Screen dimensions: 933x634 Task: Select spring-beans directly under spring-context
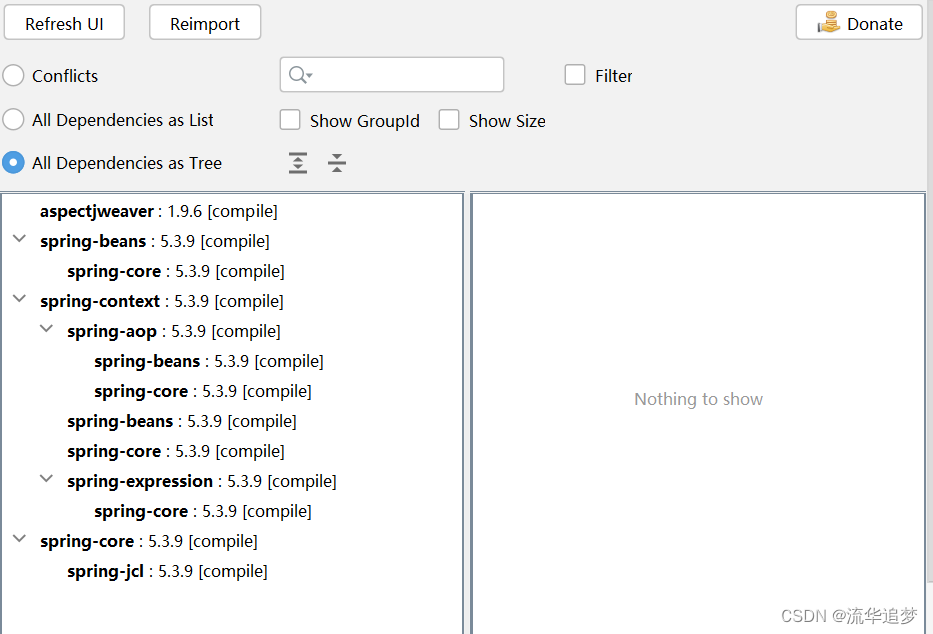[x=181, y=421]
